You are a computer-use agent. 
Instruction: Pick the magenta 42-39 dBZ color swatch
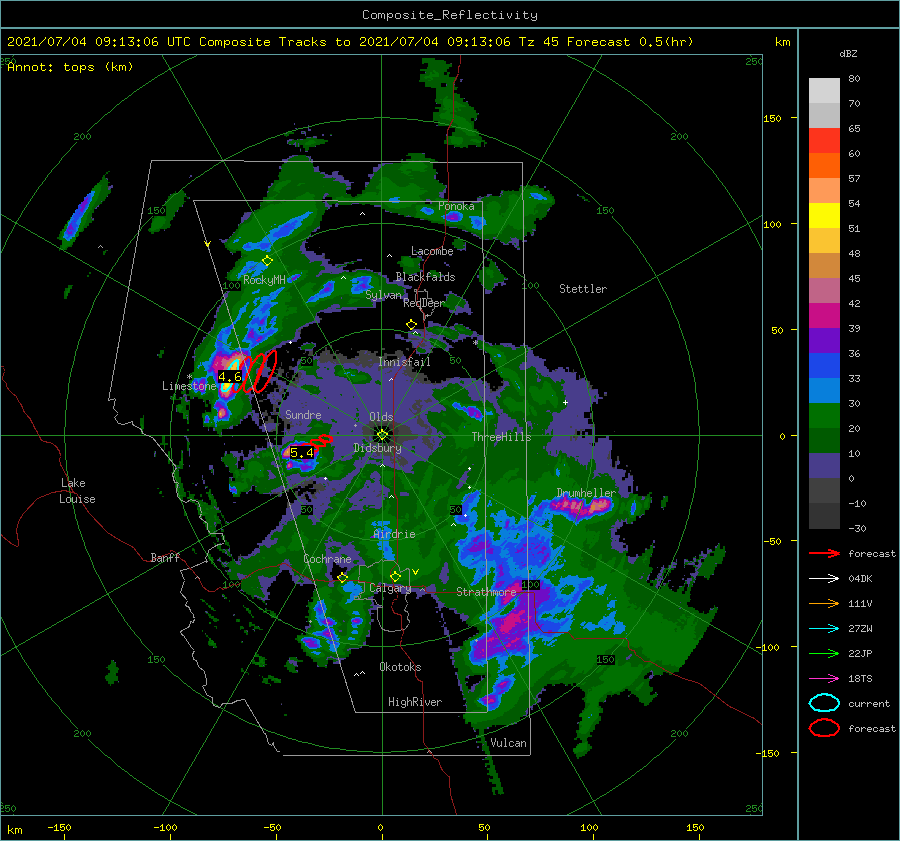tap(824, 316)
